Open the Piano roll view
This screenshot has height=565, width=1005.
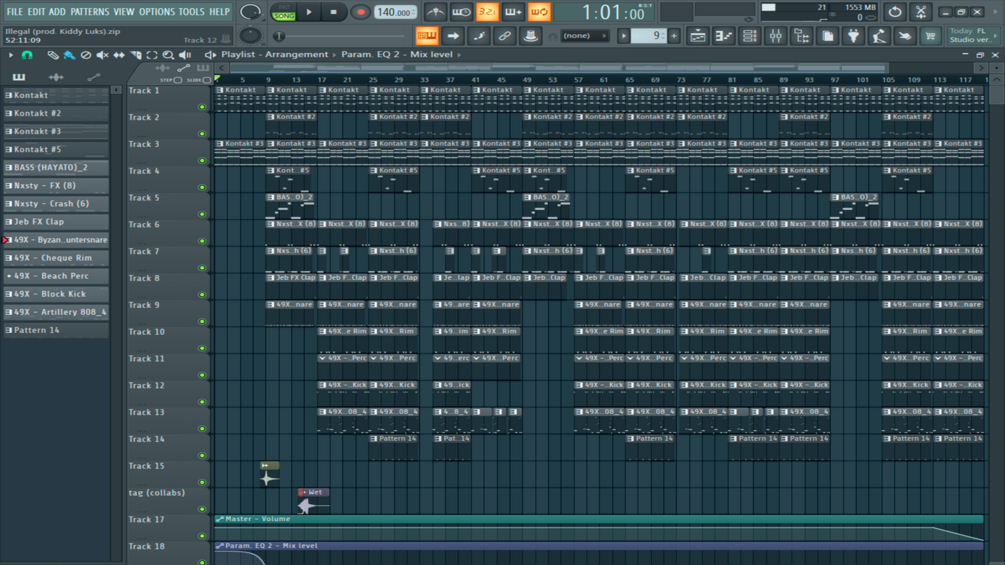coord(724,36)
